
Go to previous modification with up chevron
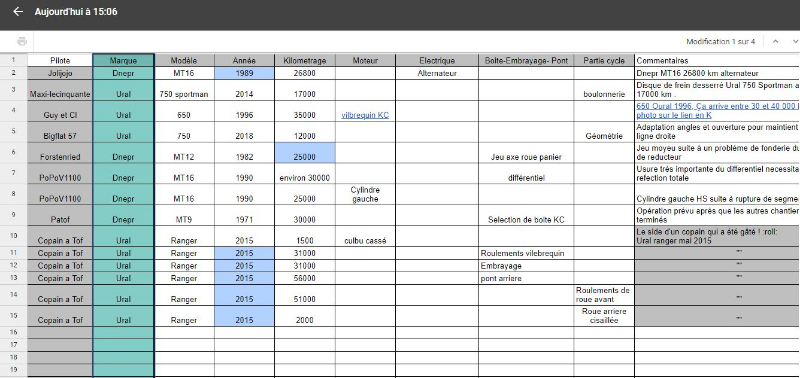(x=776, y=41)
